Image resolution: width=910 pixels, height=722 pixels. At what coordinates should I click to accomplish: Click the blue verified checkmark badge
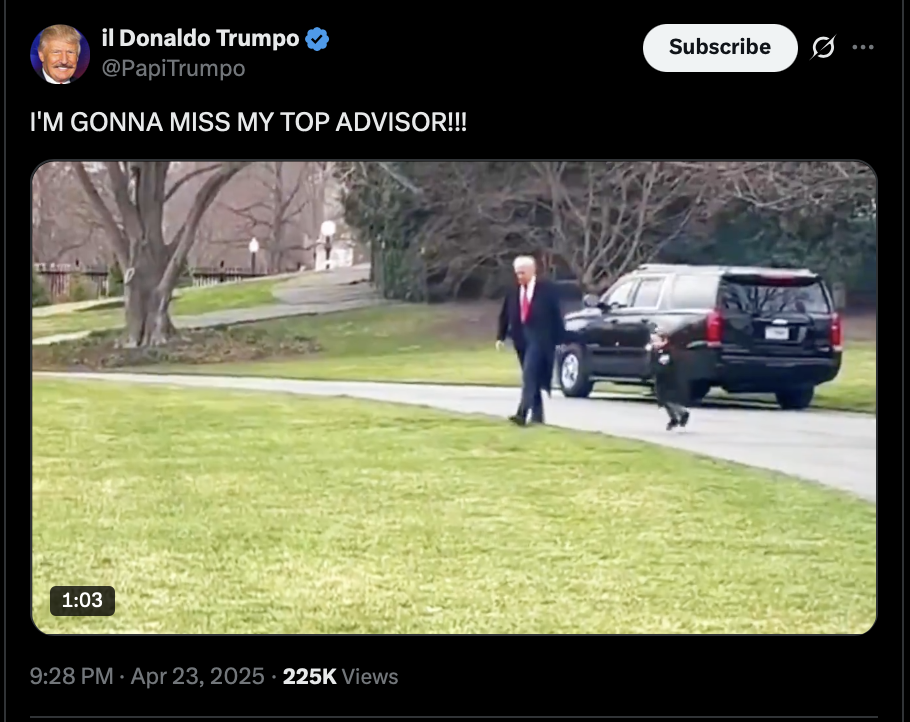tap(317, 39)
